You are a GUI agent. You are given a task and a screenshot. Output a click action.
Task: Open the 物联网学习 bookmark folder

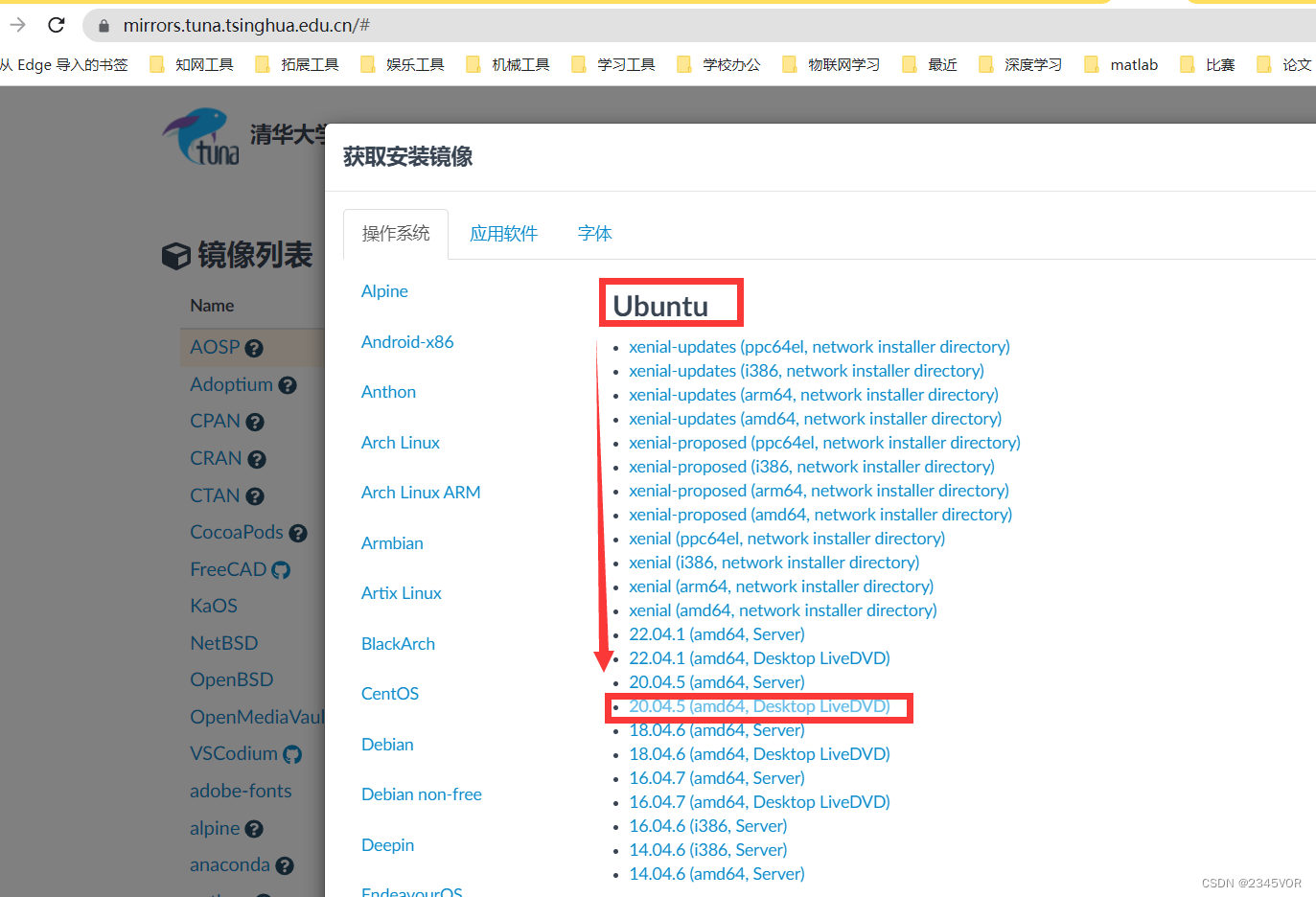point(831,64)
